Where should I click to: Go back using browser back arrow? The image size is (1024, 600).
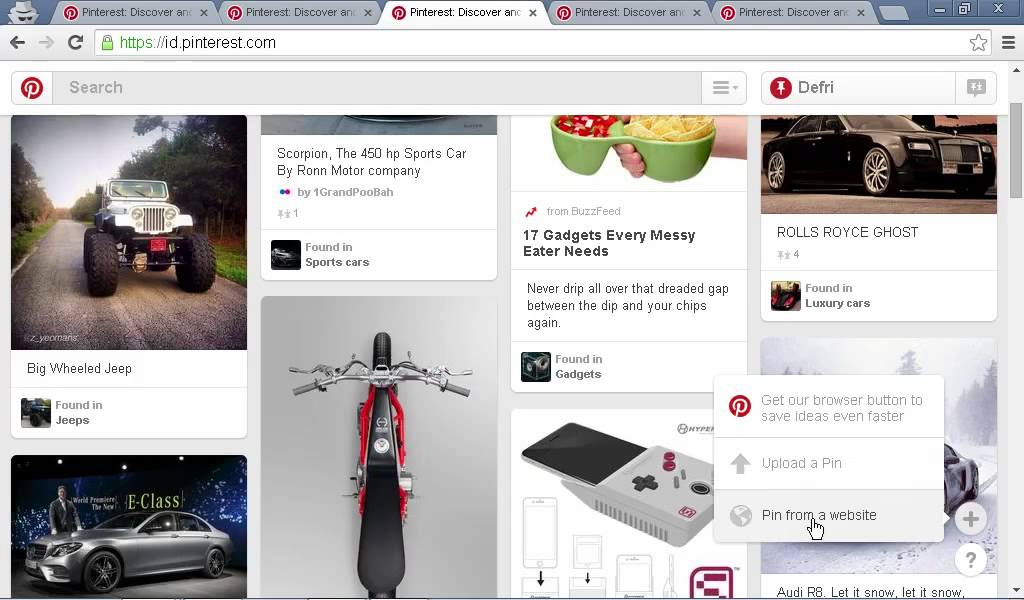click(18, 42)
